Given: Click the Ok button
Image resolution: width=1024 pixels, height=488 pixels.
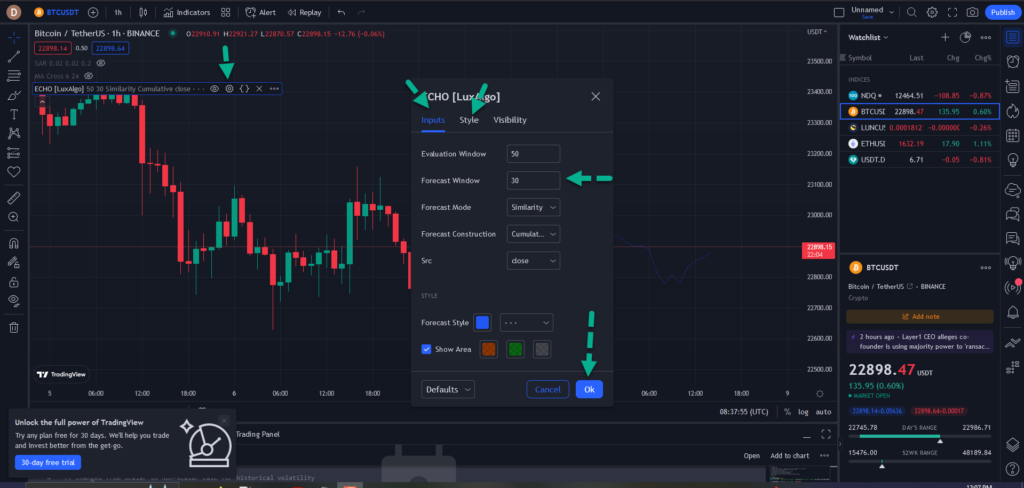Looking at the screenshot, I should 589,389.
